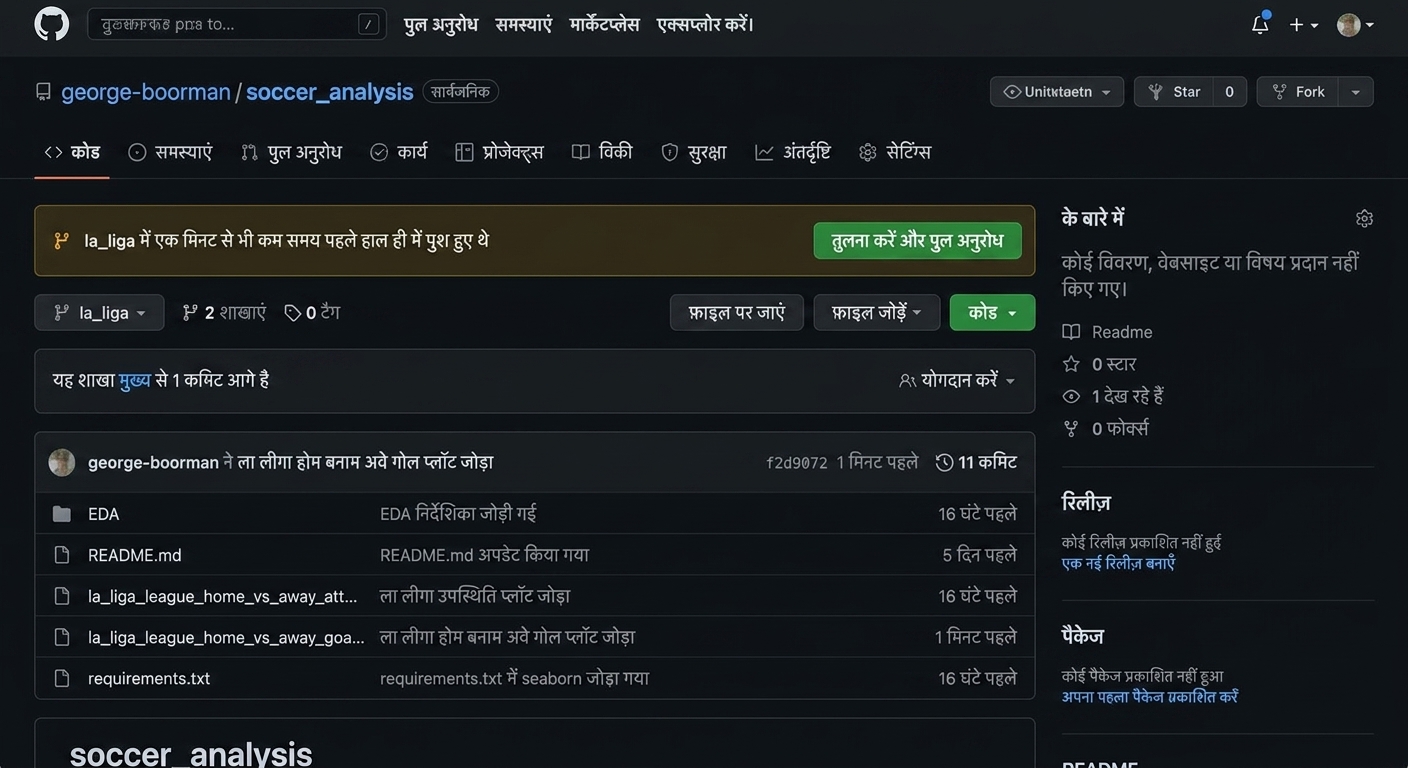
Task: Open README.md file
Action: [x=135, y=555]
